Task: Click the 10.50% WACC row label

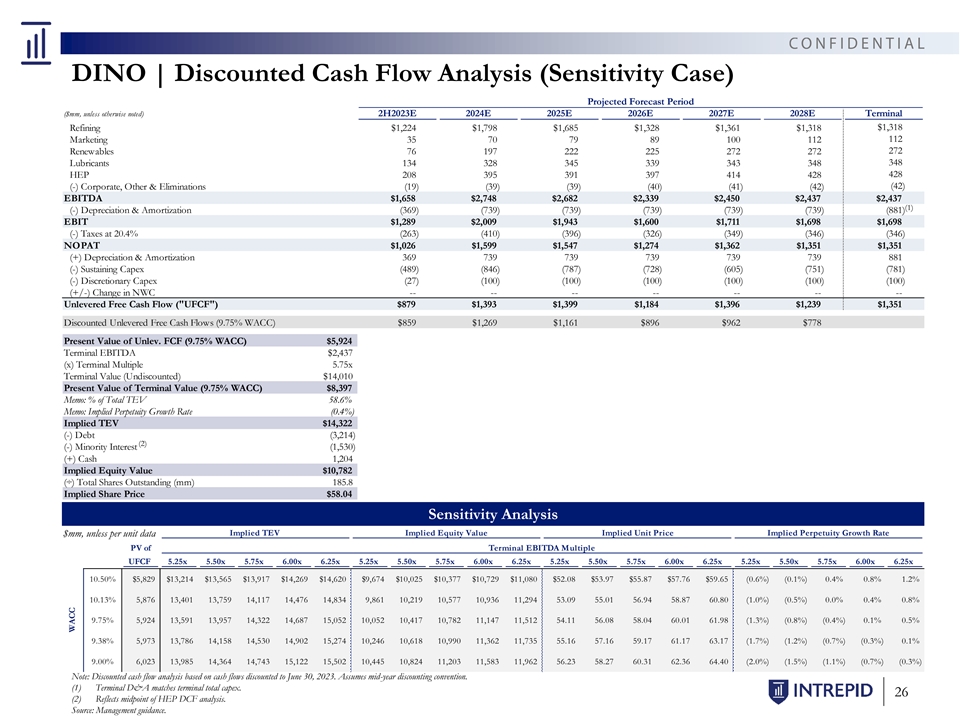Action: 102,579
